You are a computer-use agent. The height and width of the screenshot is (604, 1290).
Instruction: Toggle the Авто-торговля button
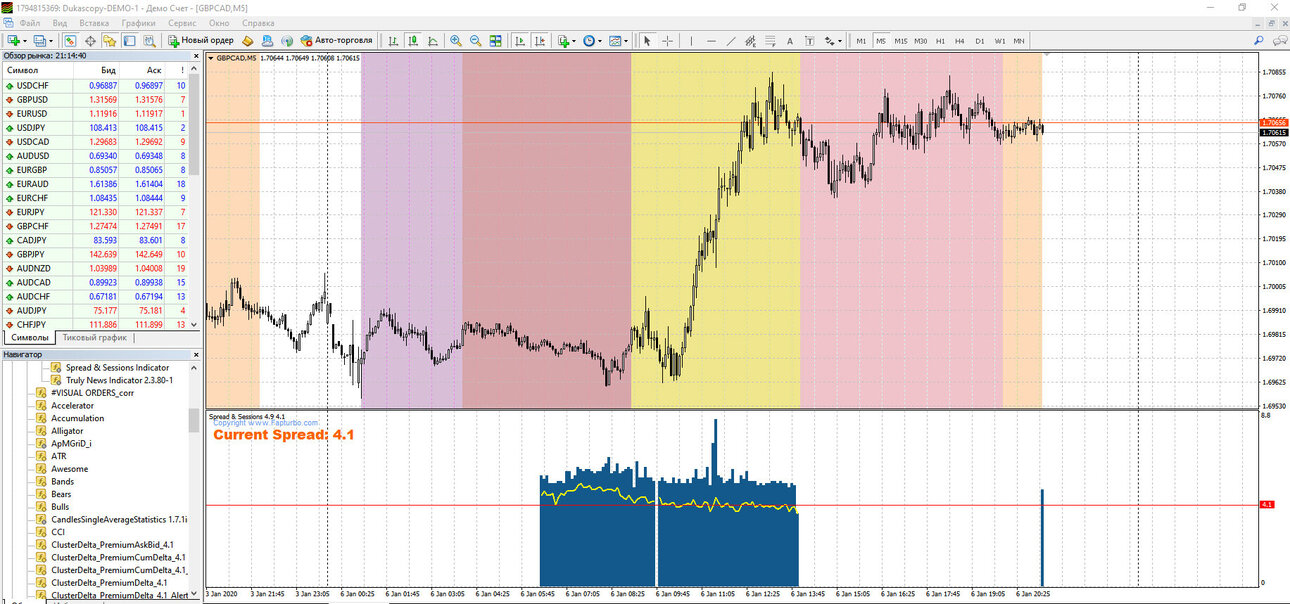click(337, 40)
